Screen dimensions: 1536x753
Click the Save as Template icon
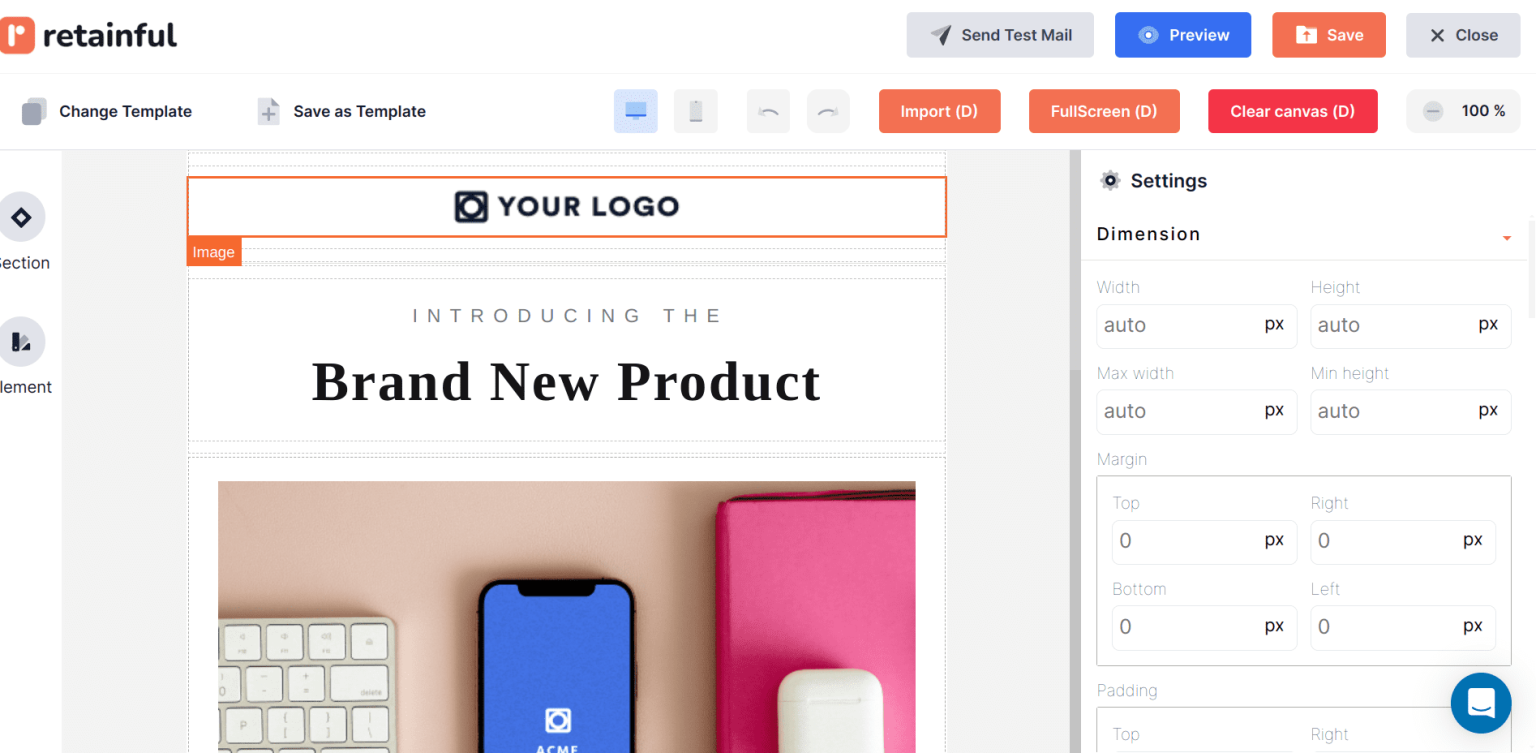(x=268, y=111)
